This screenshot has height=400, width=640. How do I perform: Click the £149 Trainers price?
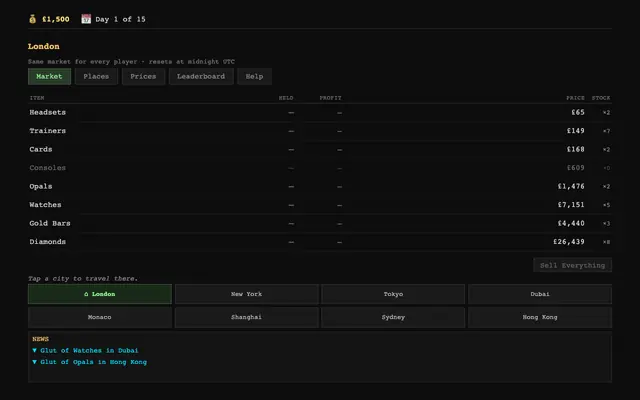click(x=576, y=131)
